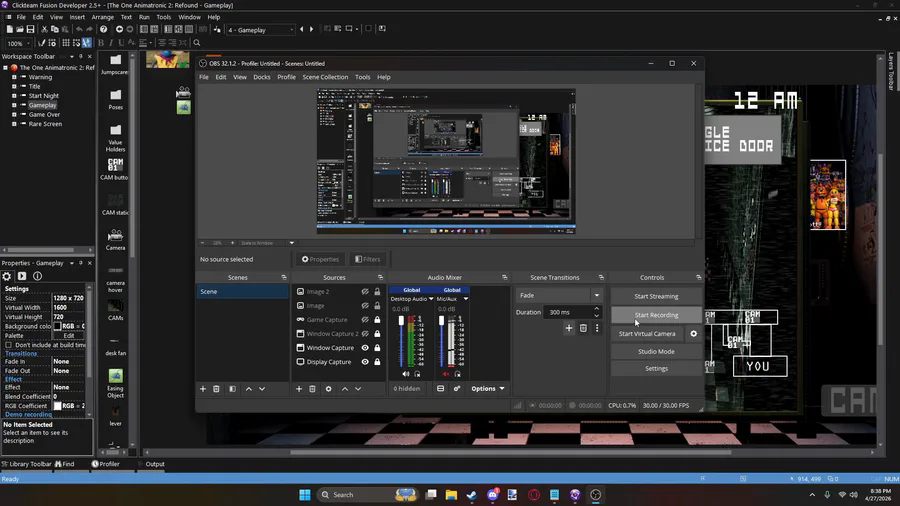
Task: Open the Fade transition dropdown
Action: (x=596, y=296)
